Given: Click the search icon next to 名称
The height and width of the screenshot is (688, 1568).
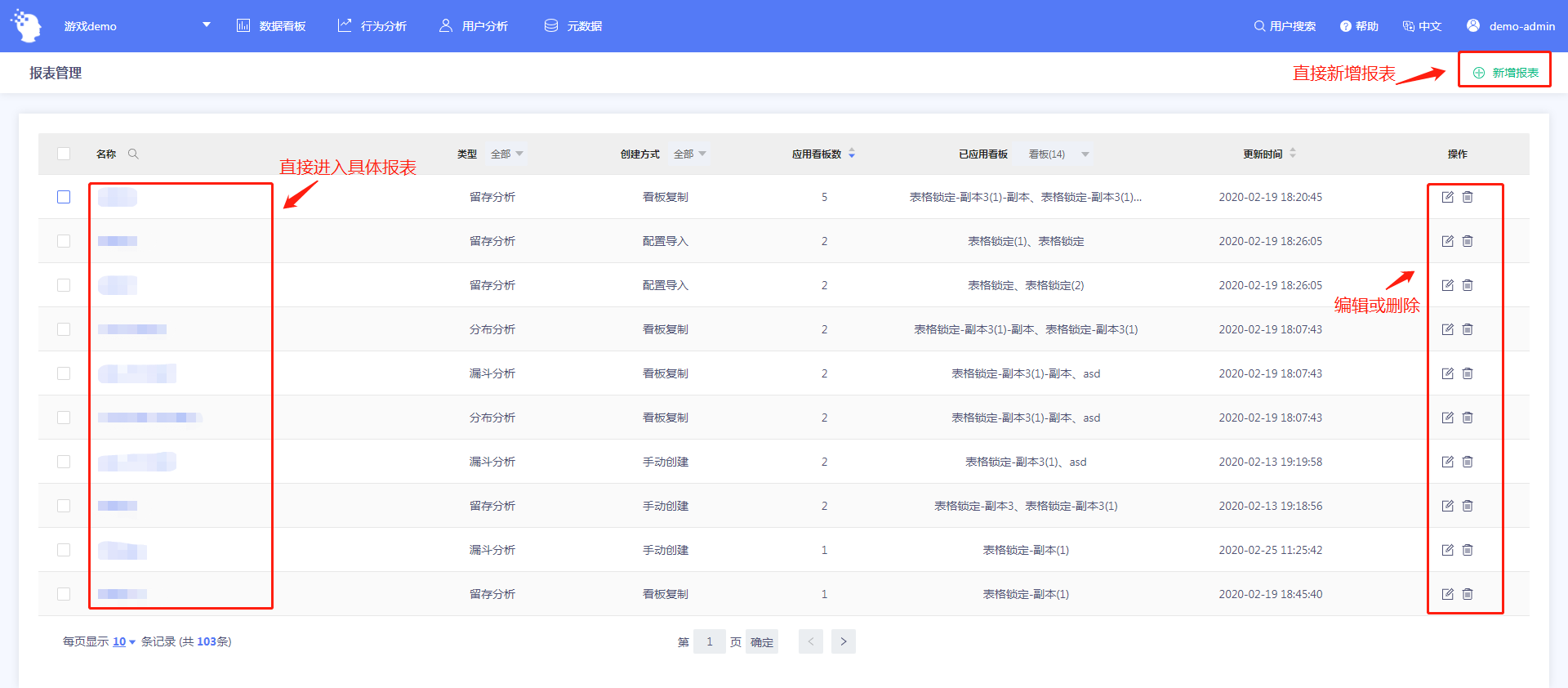Looking at the screenshot, I should coord(133,154).
